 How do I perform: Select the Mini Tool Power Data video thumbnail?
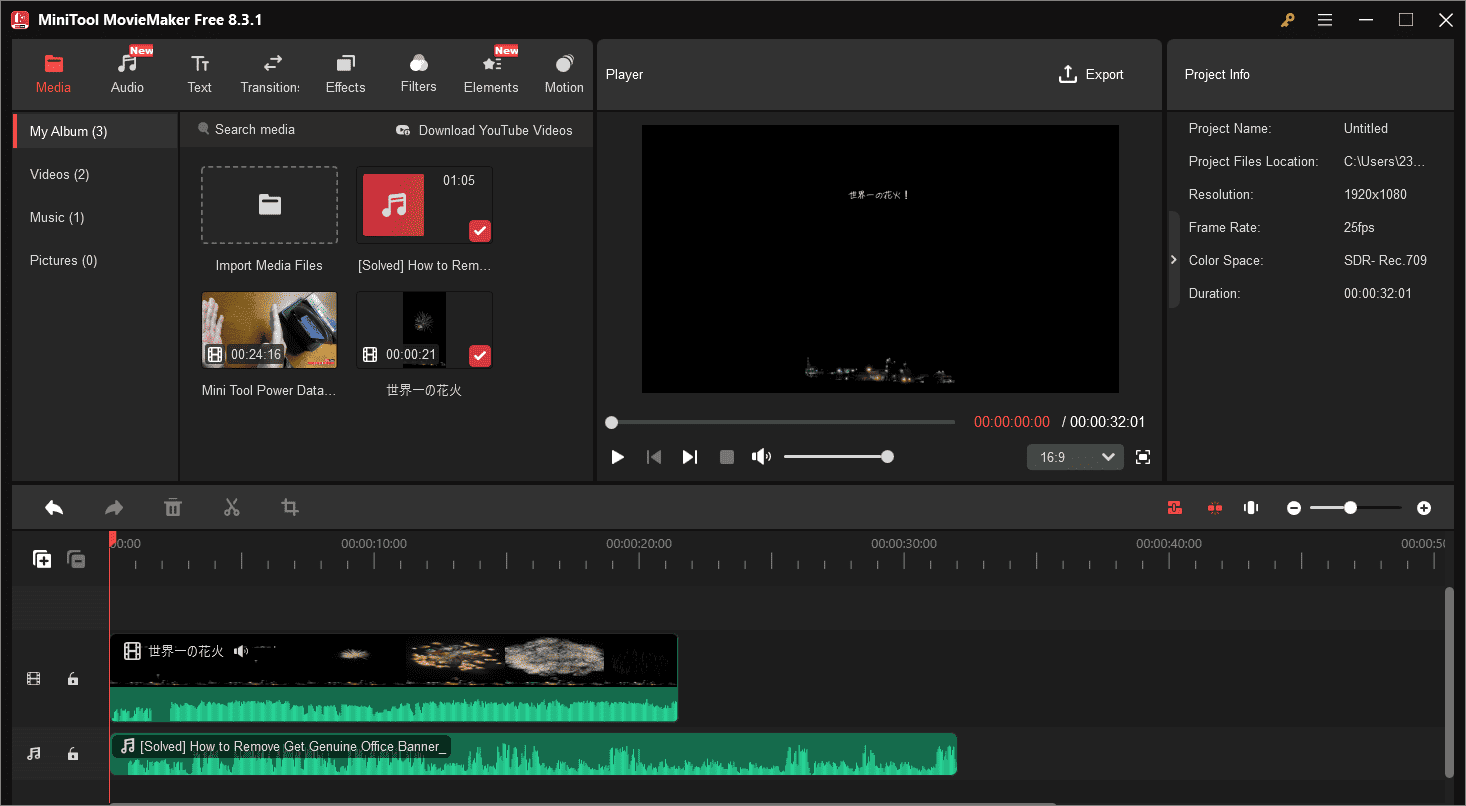click(269, 330)
